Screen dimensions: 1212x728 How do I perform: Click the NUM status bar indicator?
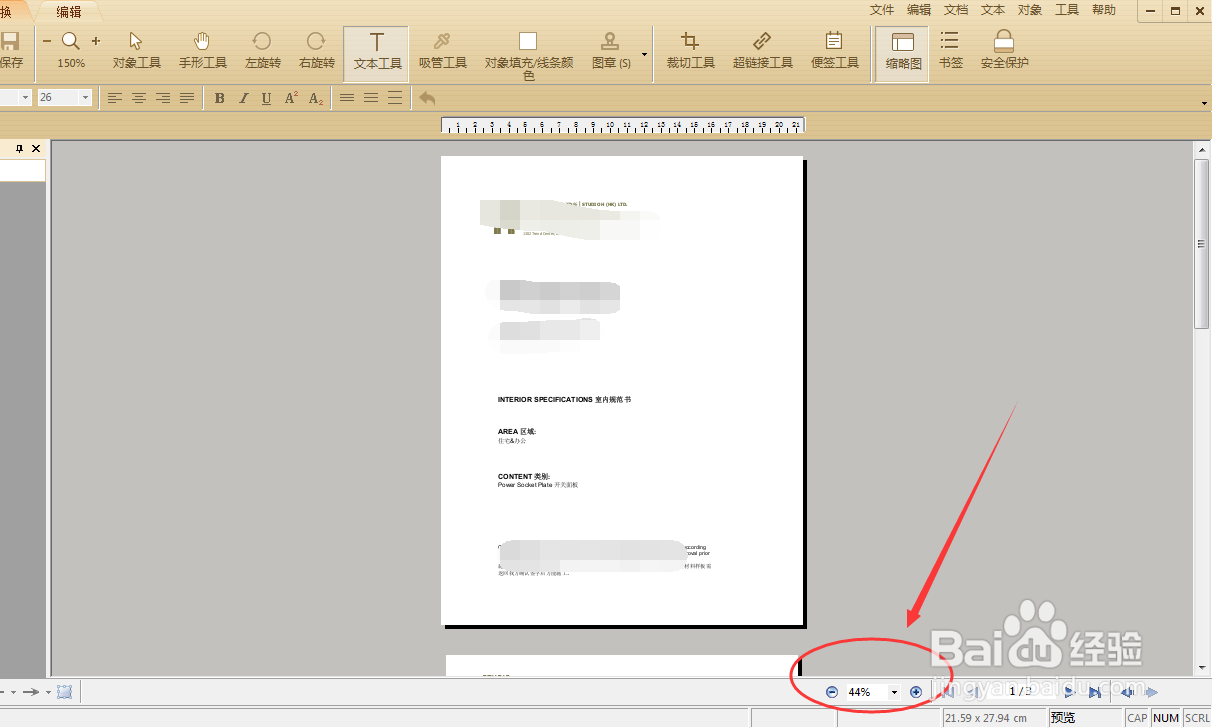[1166, 718]
